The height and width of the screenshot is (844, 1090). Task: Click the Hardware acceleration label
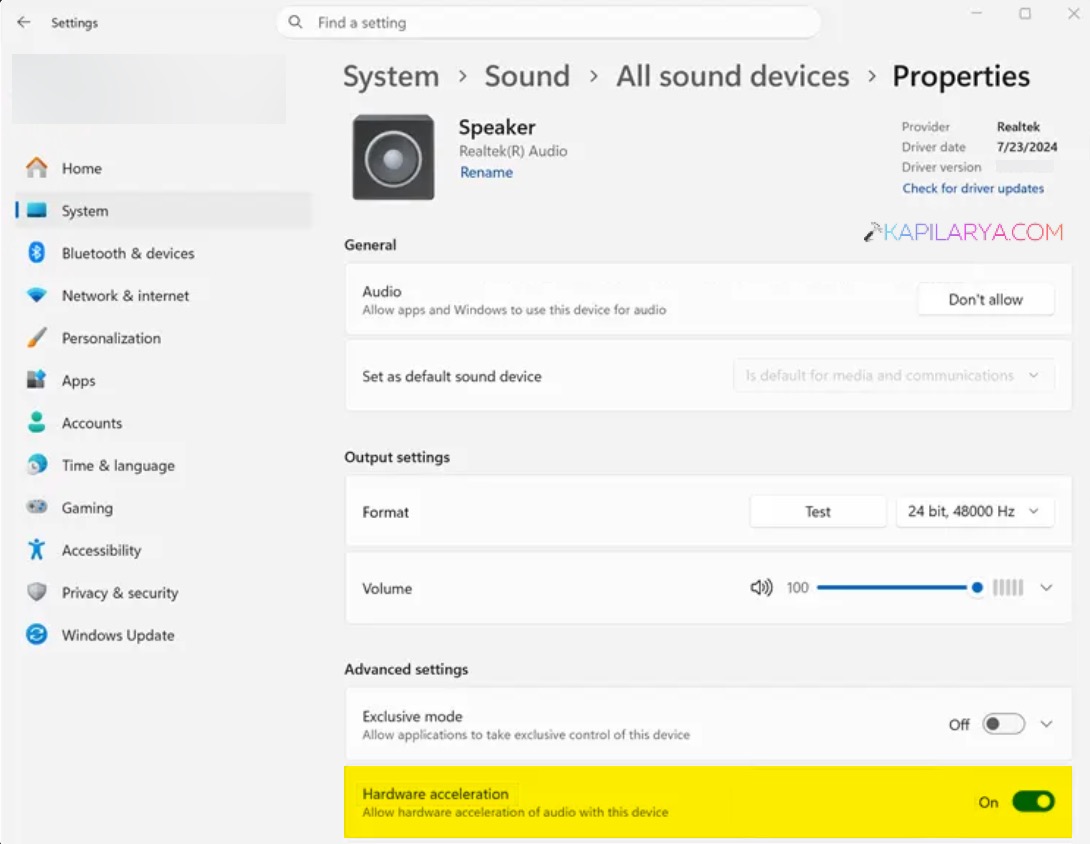[x=435, y=793]
